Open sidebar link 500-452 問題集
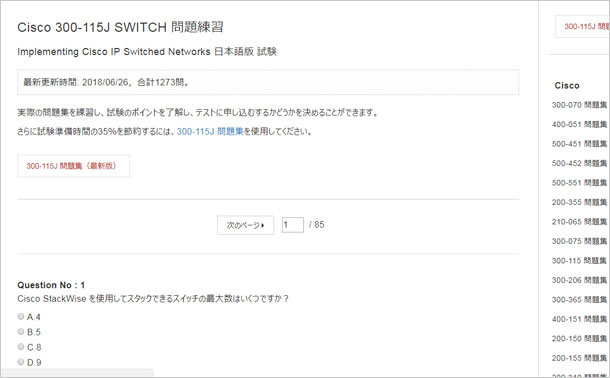Viewport: 610px width, 378px height. (x=579, y=163)
